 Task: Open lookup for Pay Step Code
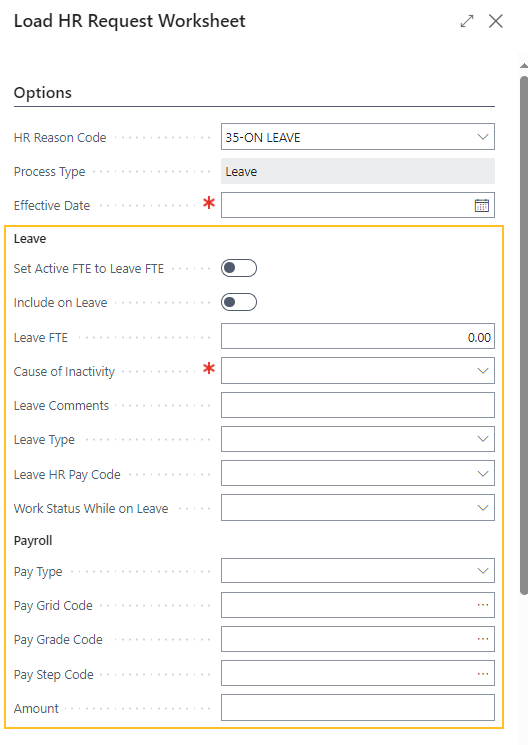point(483,673)
